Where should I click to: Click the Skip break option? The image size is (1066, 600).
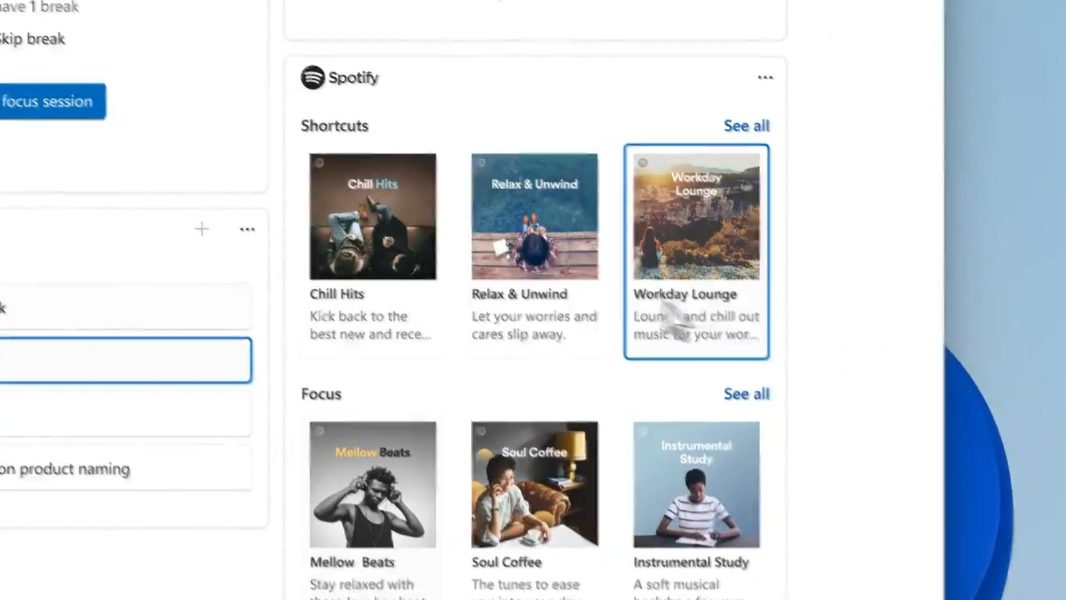click(x=32, y=39)
